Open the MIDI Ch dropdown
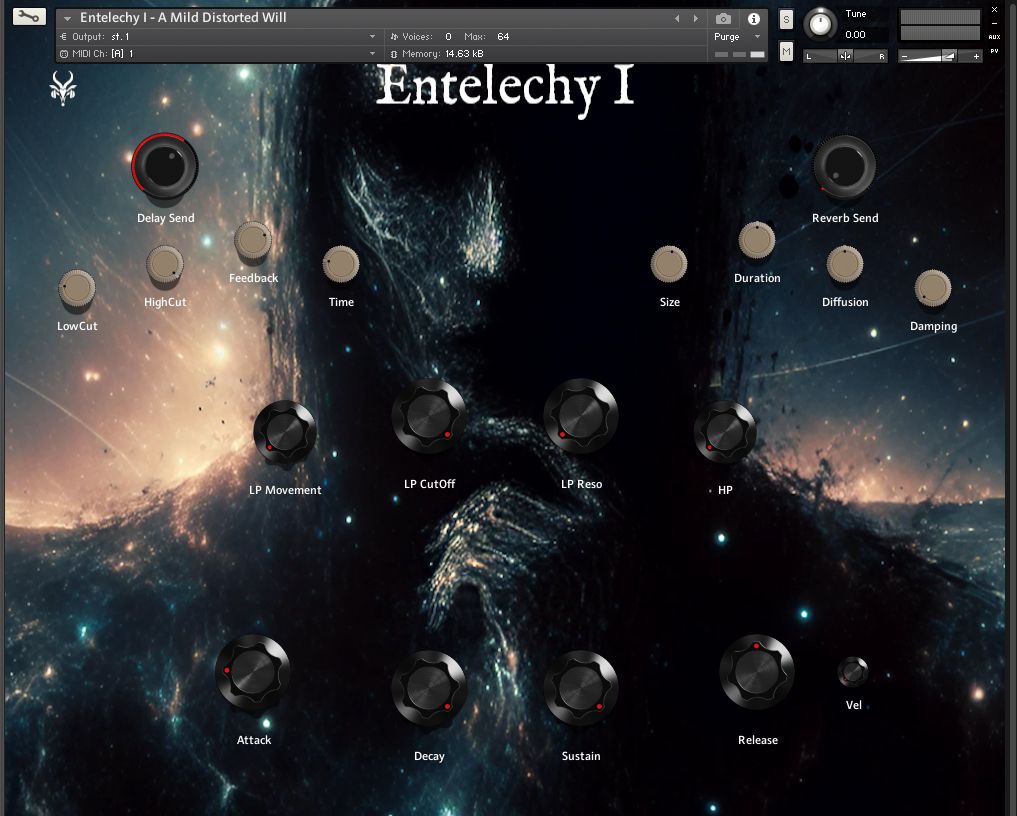Screen dimensions: 1017x816 point(218,54)
